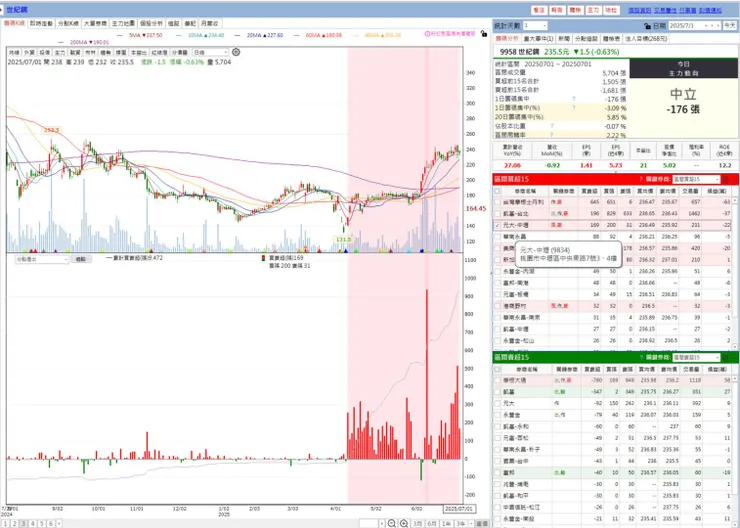Click 2025/07/01 date marker on time axis
This screenshot has height=528, width=740.
point(459,509)
